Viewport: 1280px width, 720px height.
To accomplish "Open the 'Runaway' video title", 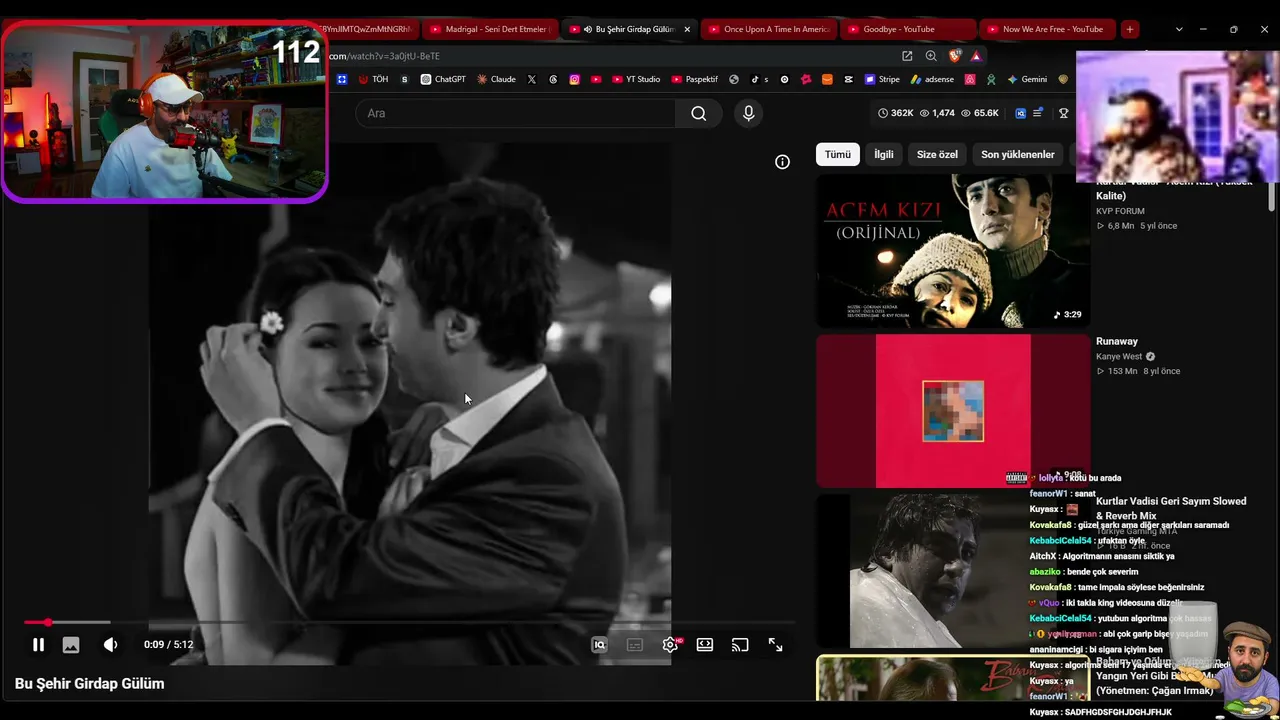I will point(1117,341).
